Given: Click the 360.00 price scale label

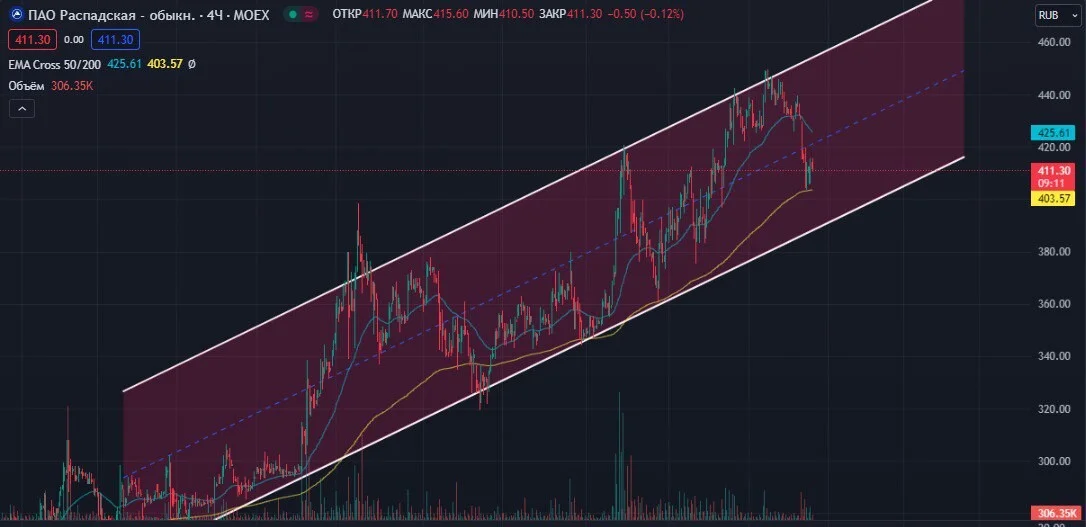Looking at the screenshot, I should 1055,304.
